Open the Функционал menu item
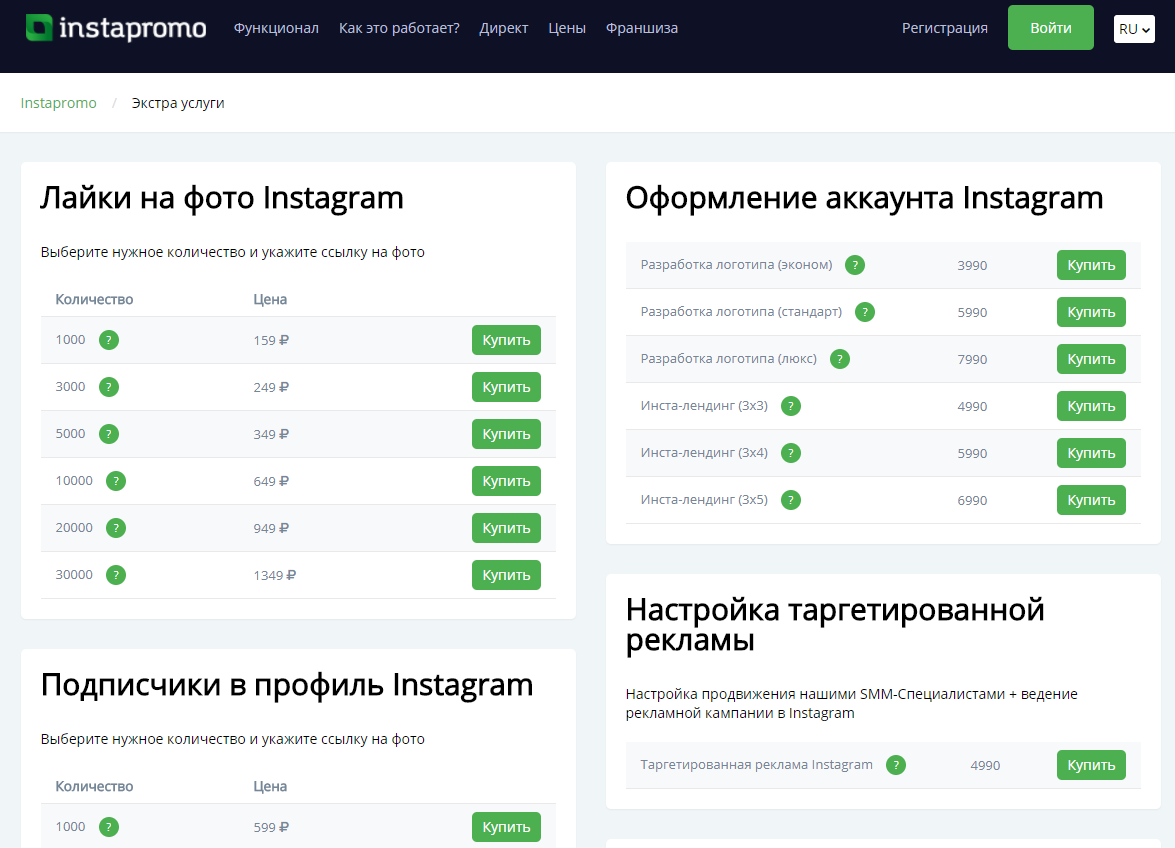1175x848 pixels. [276, 28]
